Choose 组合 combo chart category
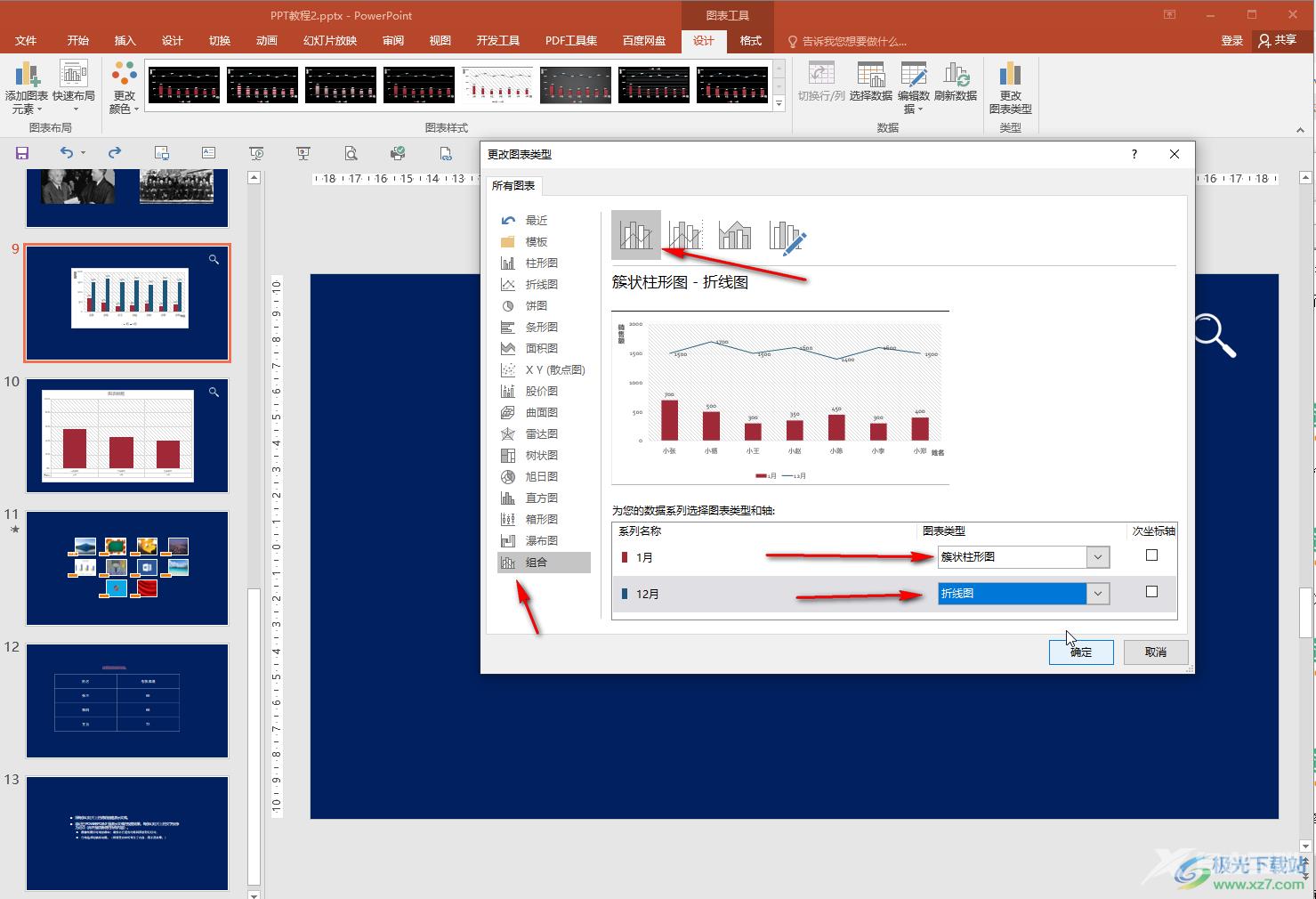The height and width of the screenshot is (899, 1316). pyautogui.click(x=544, y=563)
